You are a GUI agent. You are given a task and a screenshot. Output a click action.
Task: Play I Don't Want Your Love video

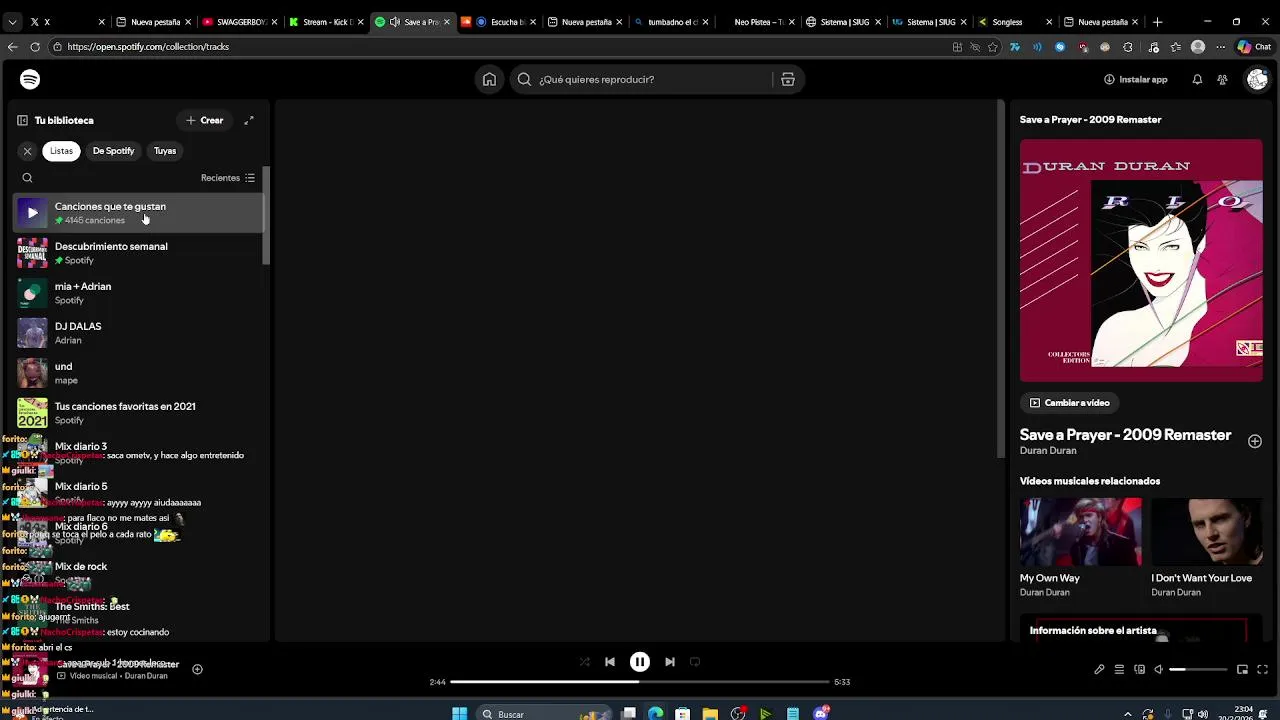point(1207,532)
